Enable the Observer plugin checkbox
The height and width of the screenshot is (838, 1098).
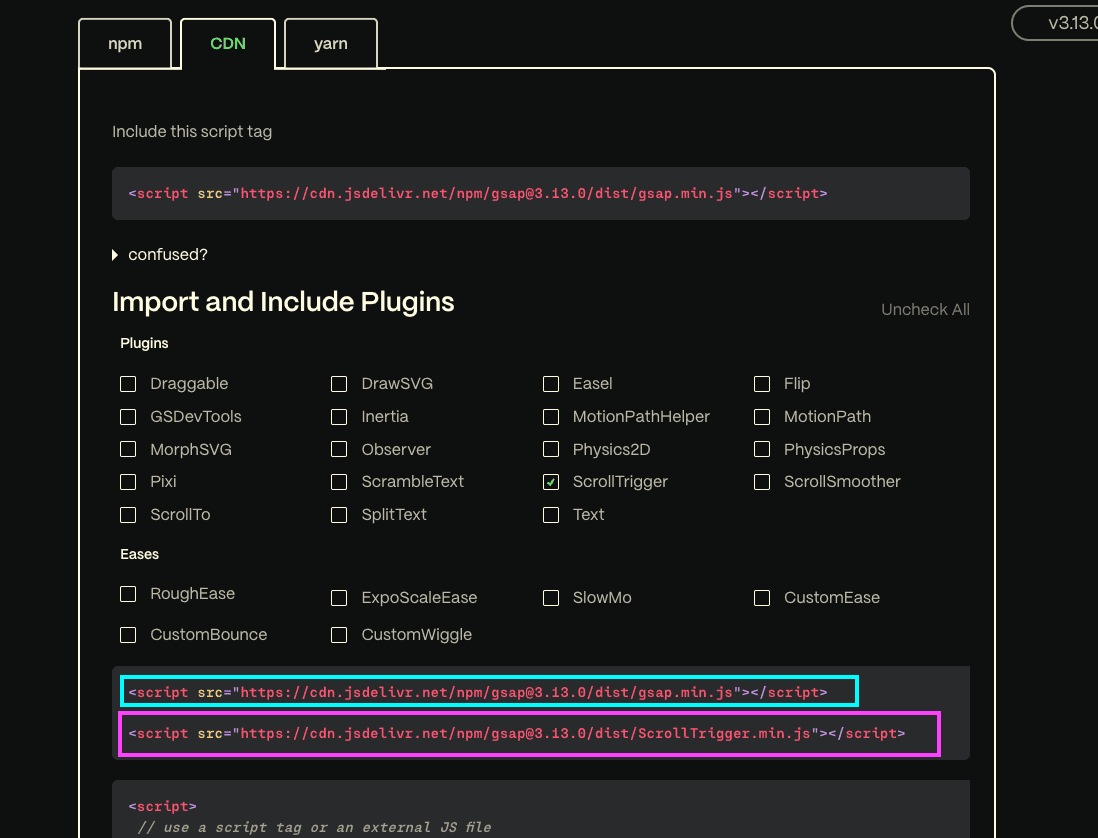339,450
